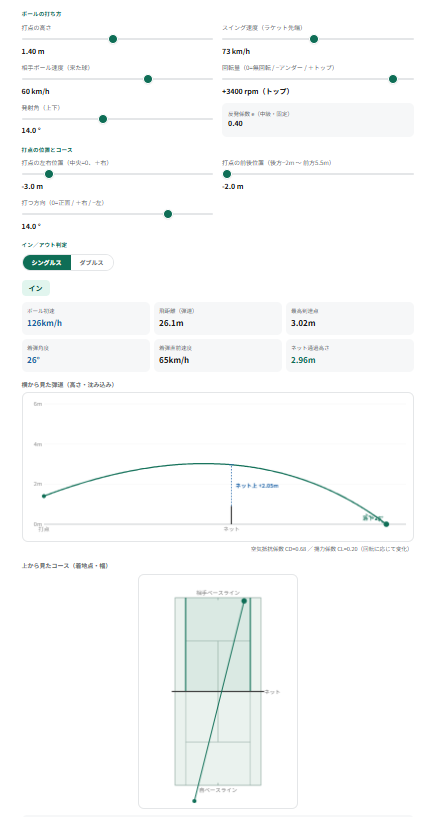
Task: Click the イン/アウト判定 heading
Action: pos(44,245)
